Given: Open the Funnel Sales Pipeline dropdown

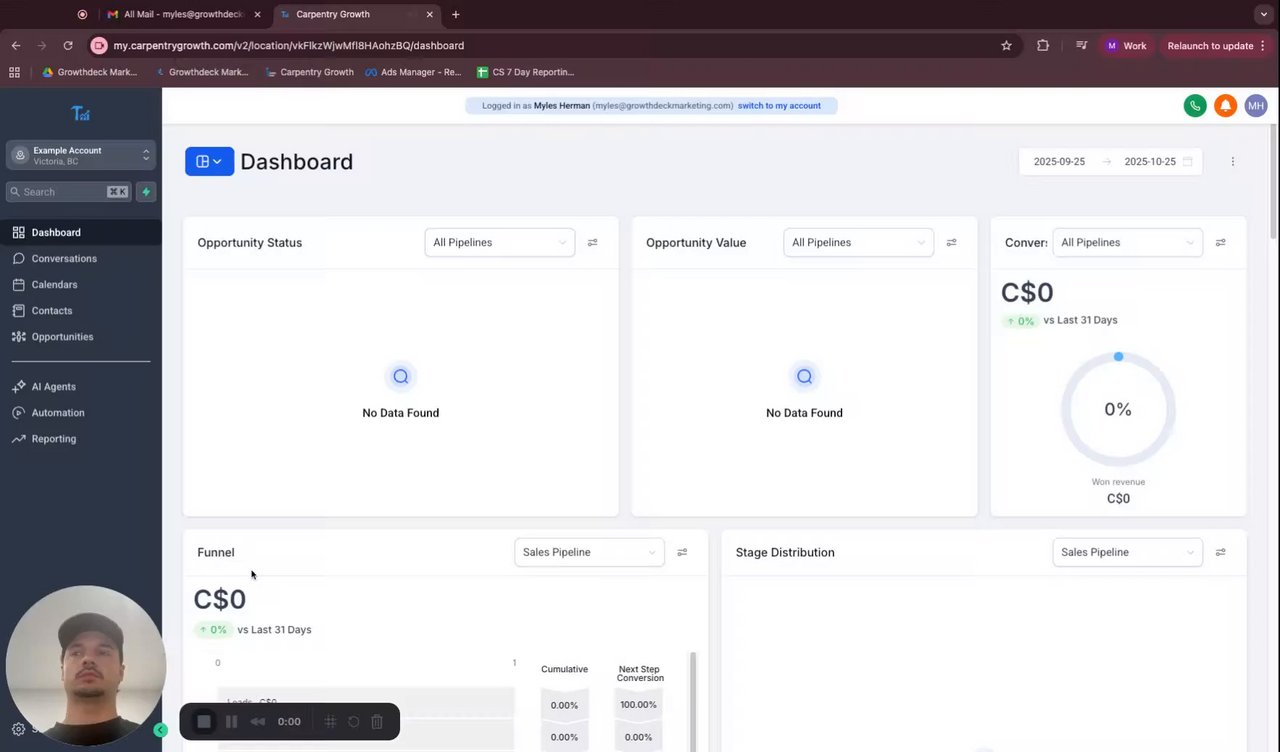Looking at the screenshot, I should tap(589, 552).
